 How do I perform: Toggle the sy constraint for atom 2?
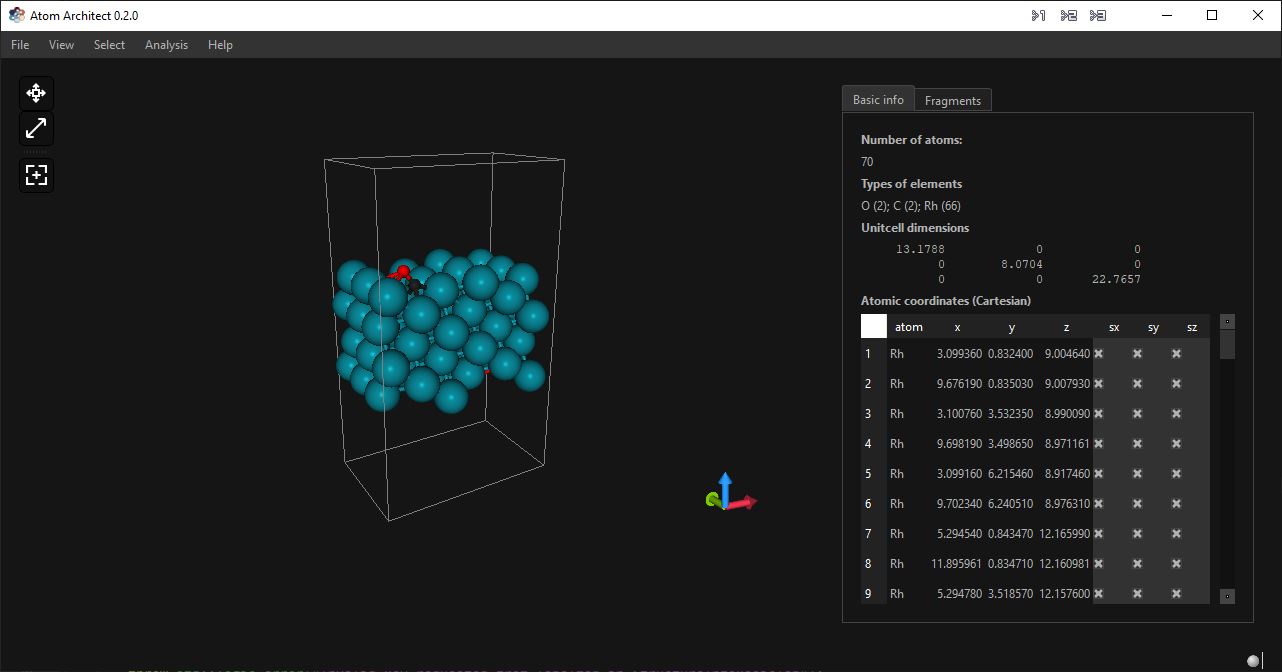coord(1137,383)
